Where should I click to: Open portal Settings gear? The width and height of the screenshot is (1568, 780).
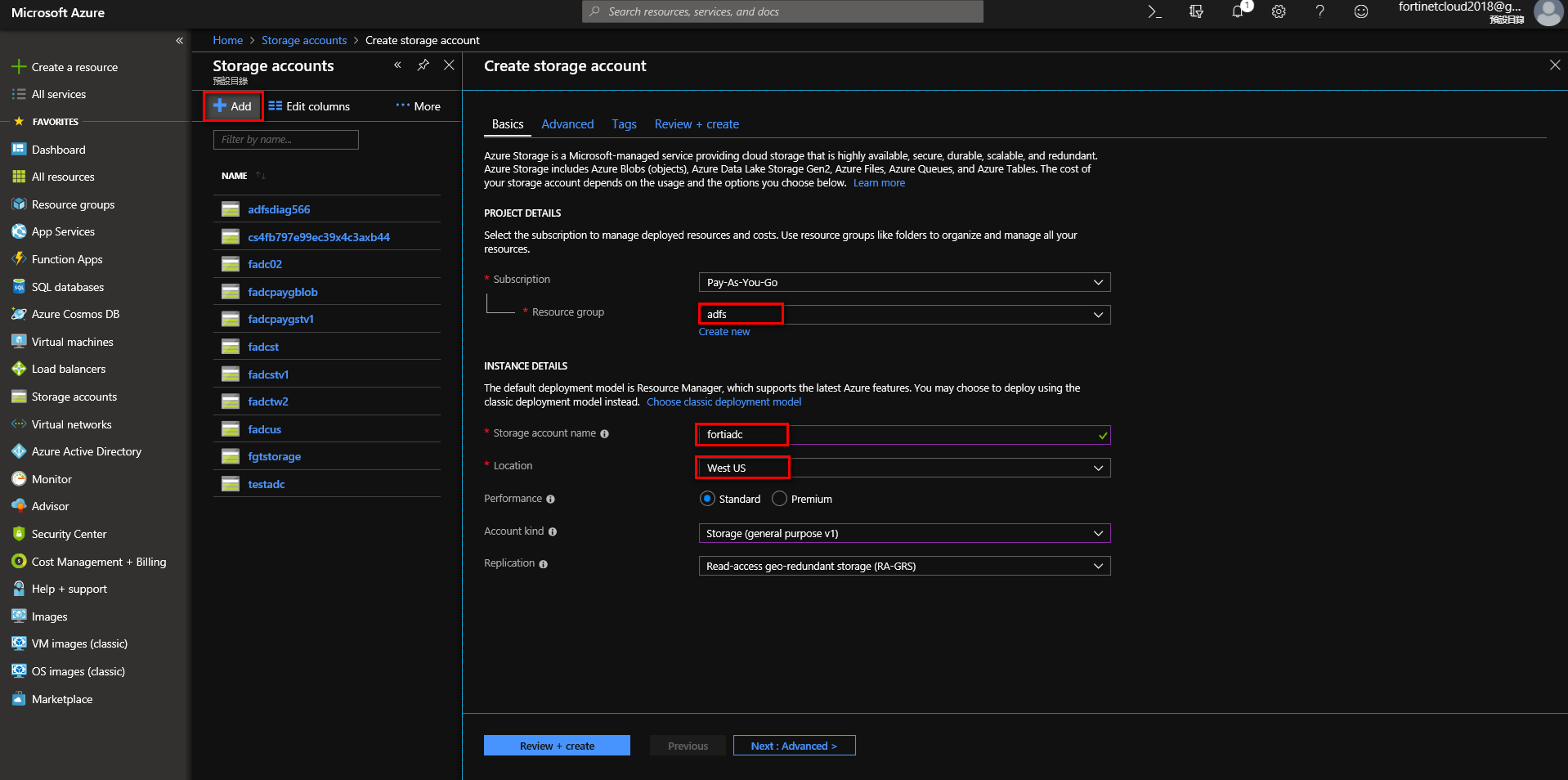(x=1278, y=11)
